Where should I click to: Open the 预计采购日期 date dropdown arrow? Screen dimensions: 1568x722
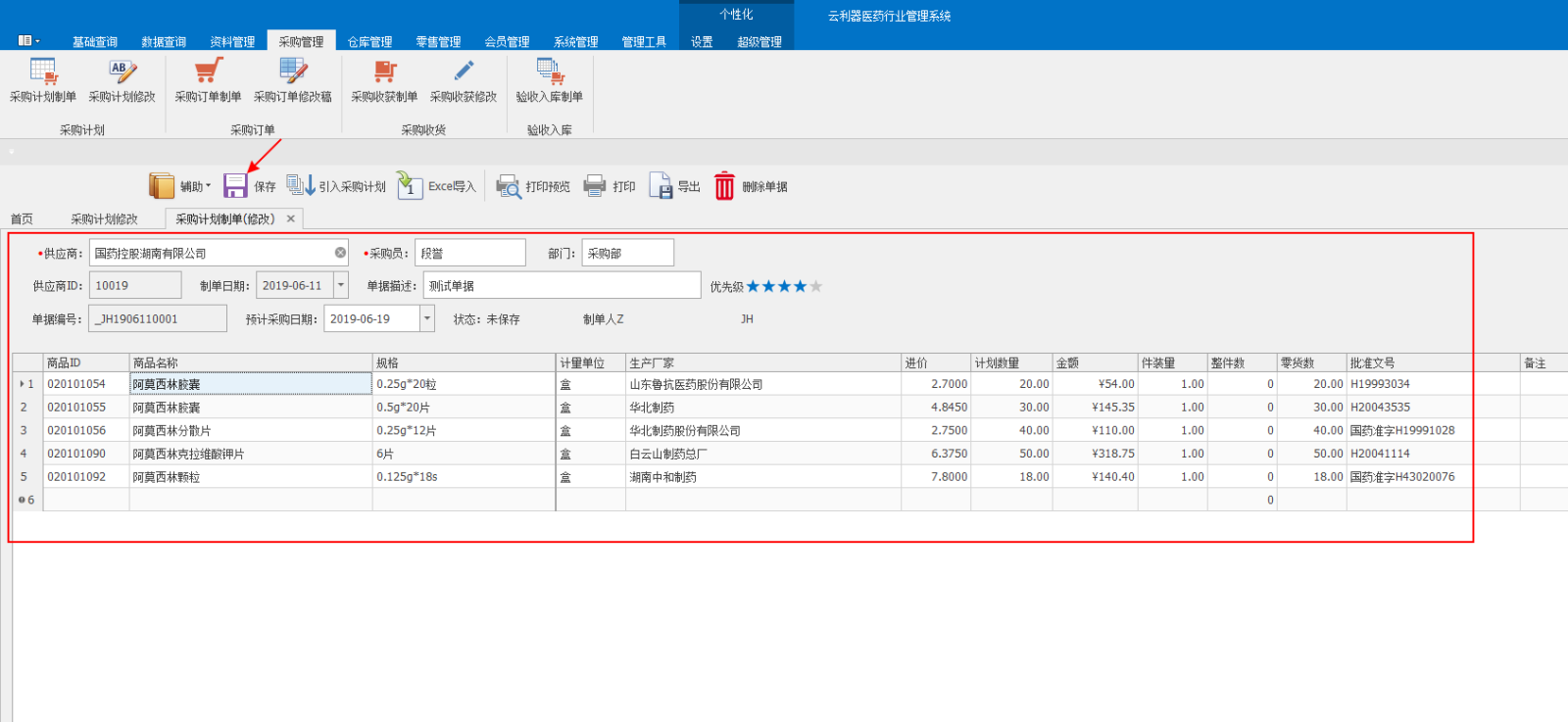(x=427, y=318)
